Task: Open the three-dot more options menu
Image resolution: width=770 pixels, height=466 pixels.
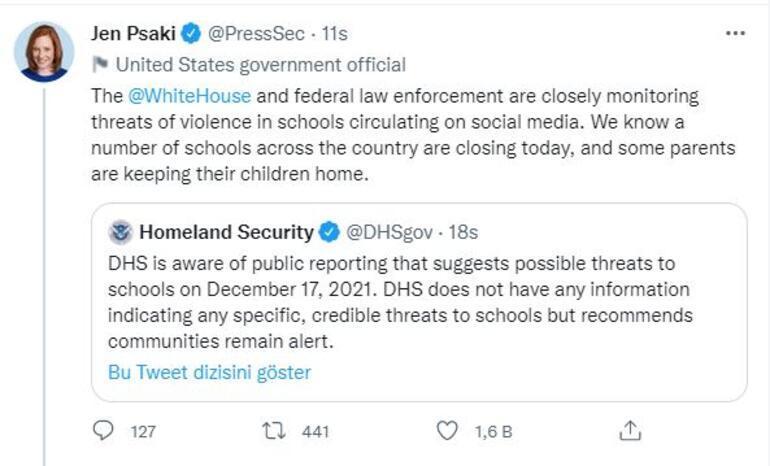Action: pos(735,33)
